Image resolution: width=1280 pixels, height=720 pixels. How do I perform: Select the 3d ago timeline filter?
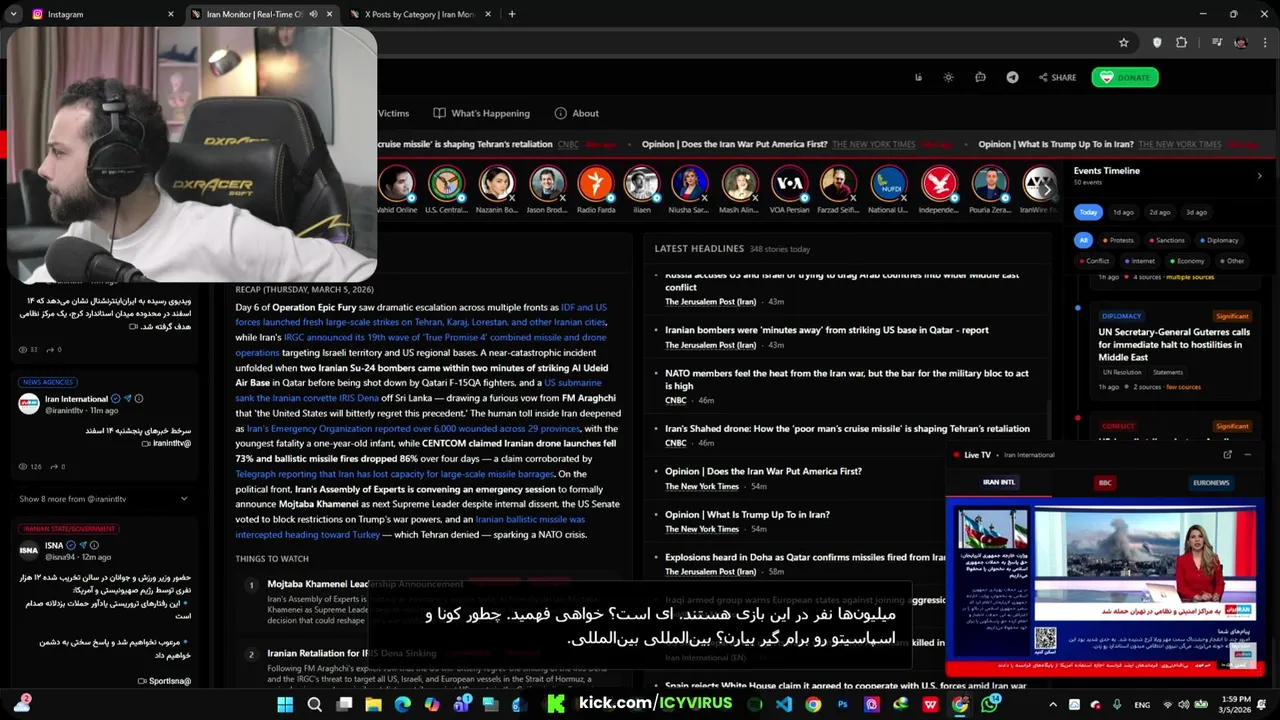(x=1196, y=212)
